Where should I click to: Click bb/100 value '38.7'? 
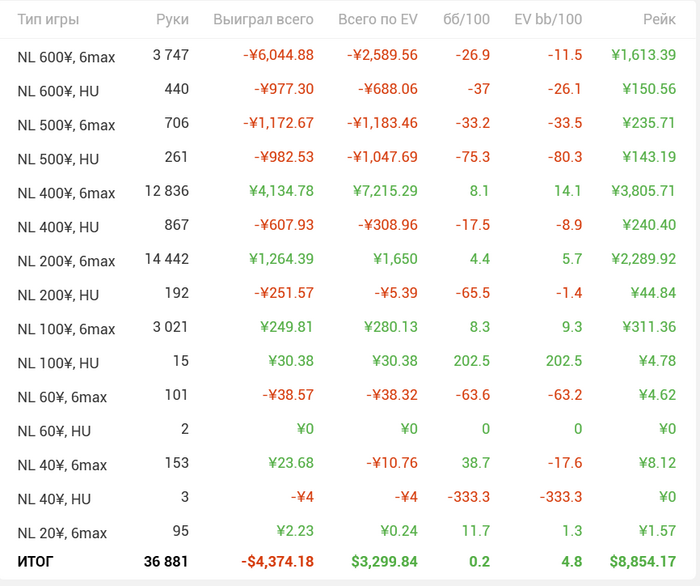(x=476, y=463)
